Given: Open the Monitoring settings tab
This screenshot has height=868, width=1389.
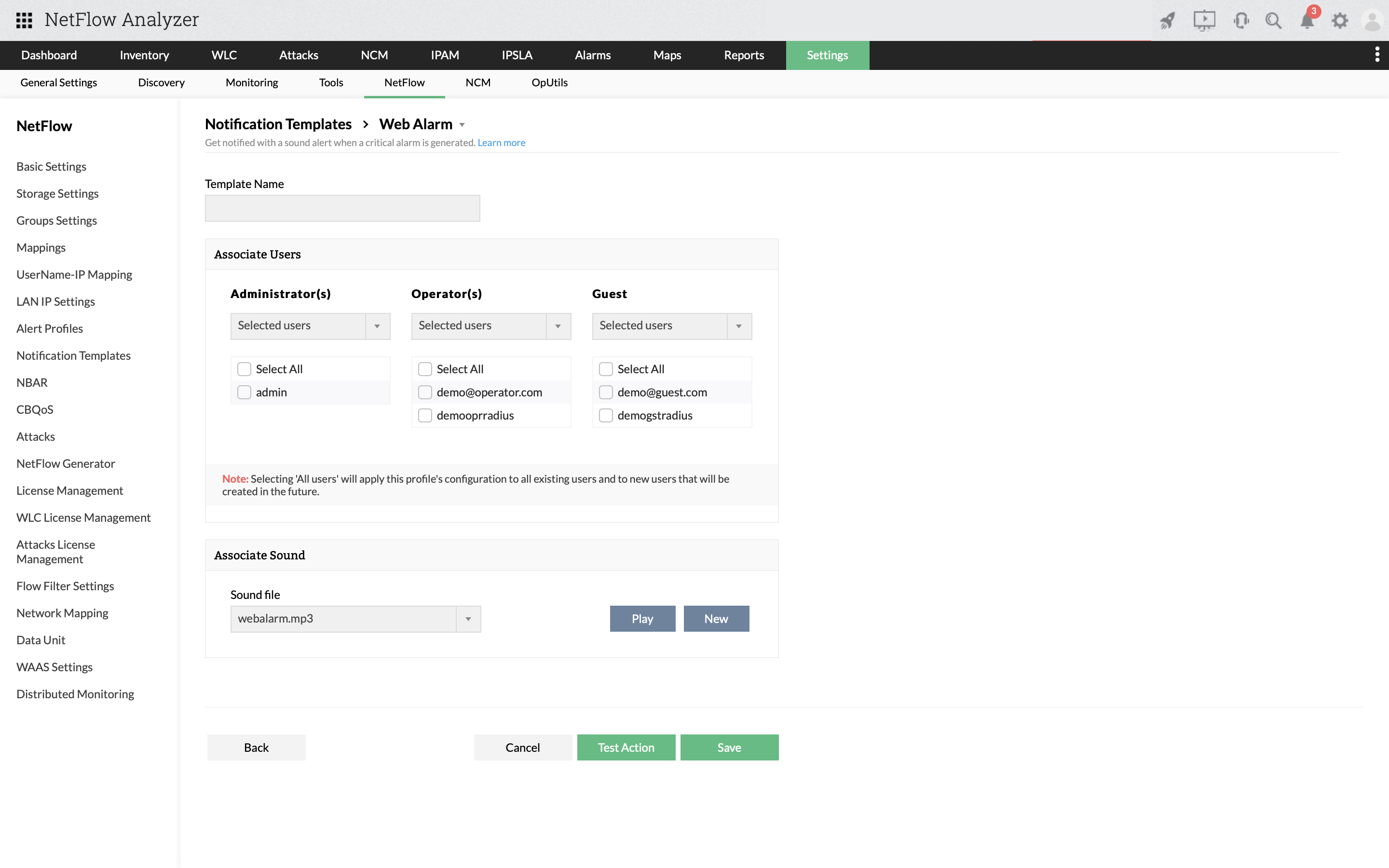Looking at the screenshot, I should tap(251, 82).
